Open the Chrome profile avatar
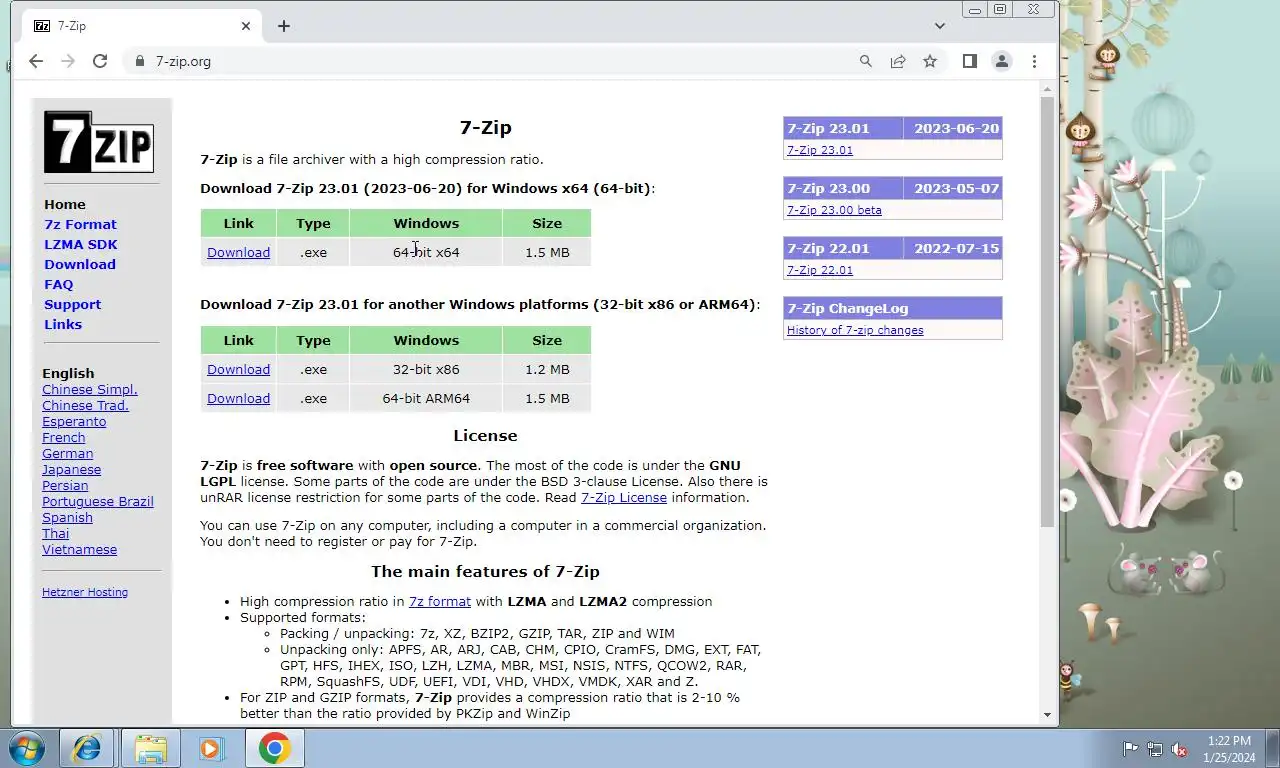 (1001, 61)
